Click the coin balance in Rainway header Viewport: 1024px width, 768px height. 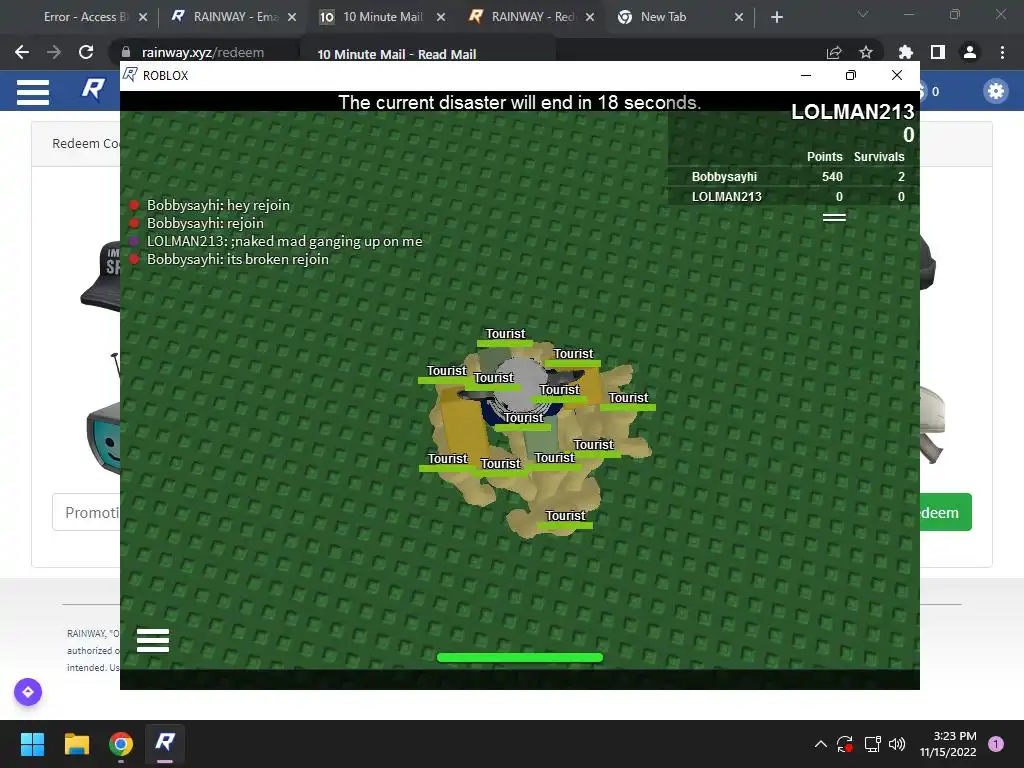tap(930, 91)
